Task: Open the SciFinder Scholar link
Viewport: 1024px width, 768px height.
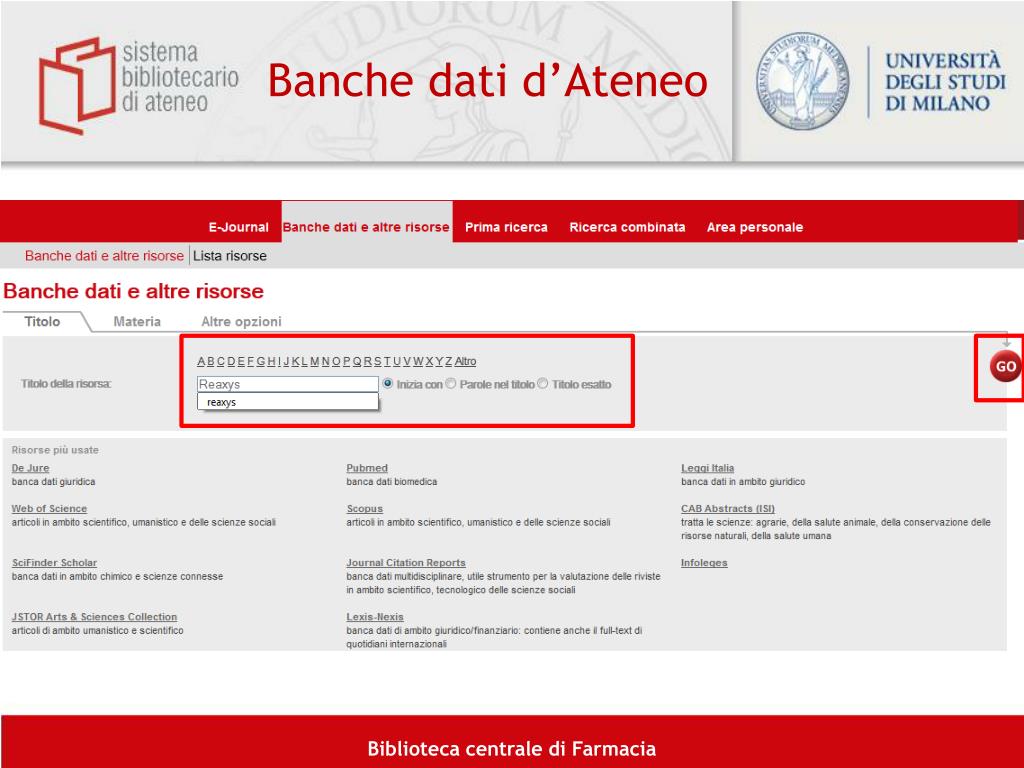Action: (x=54, y=563)
